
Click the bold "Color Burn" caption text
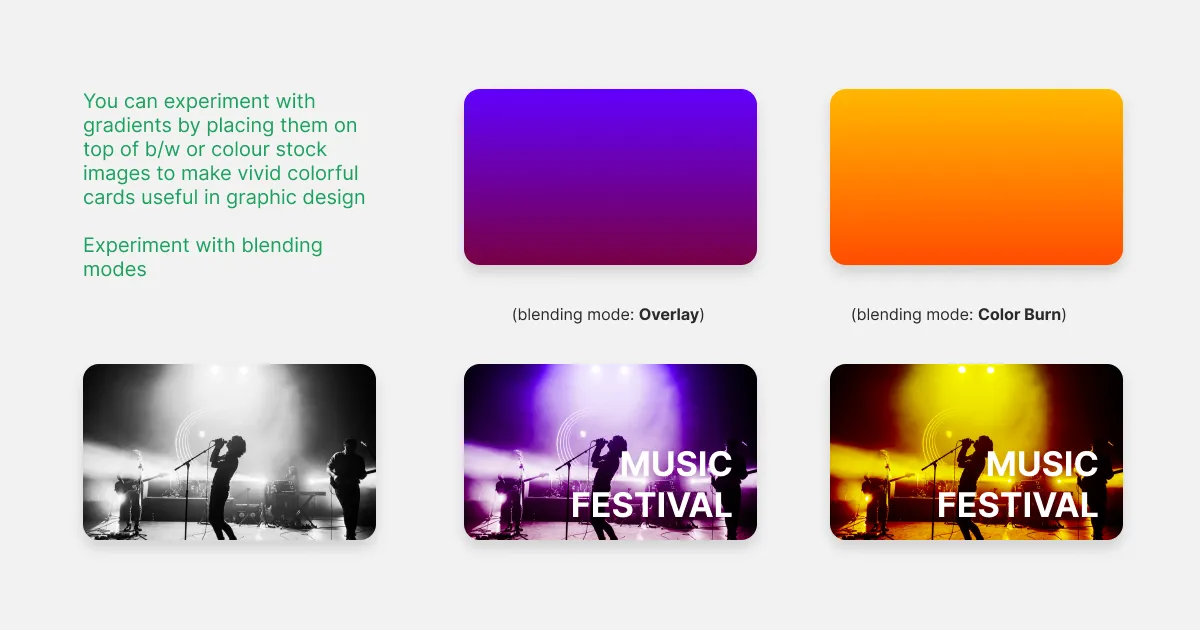click(x=1019, y=314)
